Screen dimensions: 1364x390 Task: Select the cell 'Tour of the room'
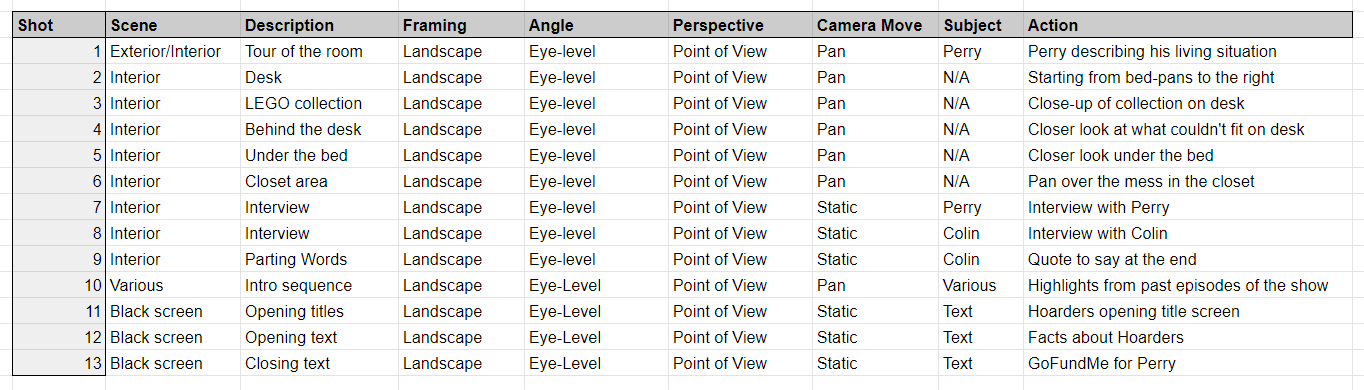tap(319, 52)
